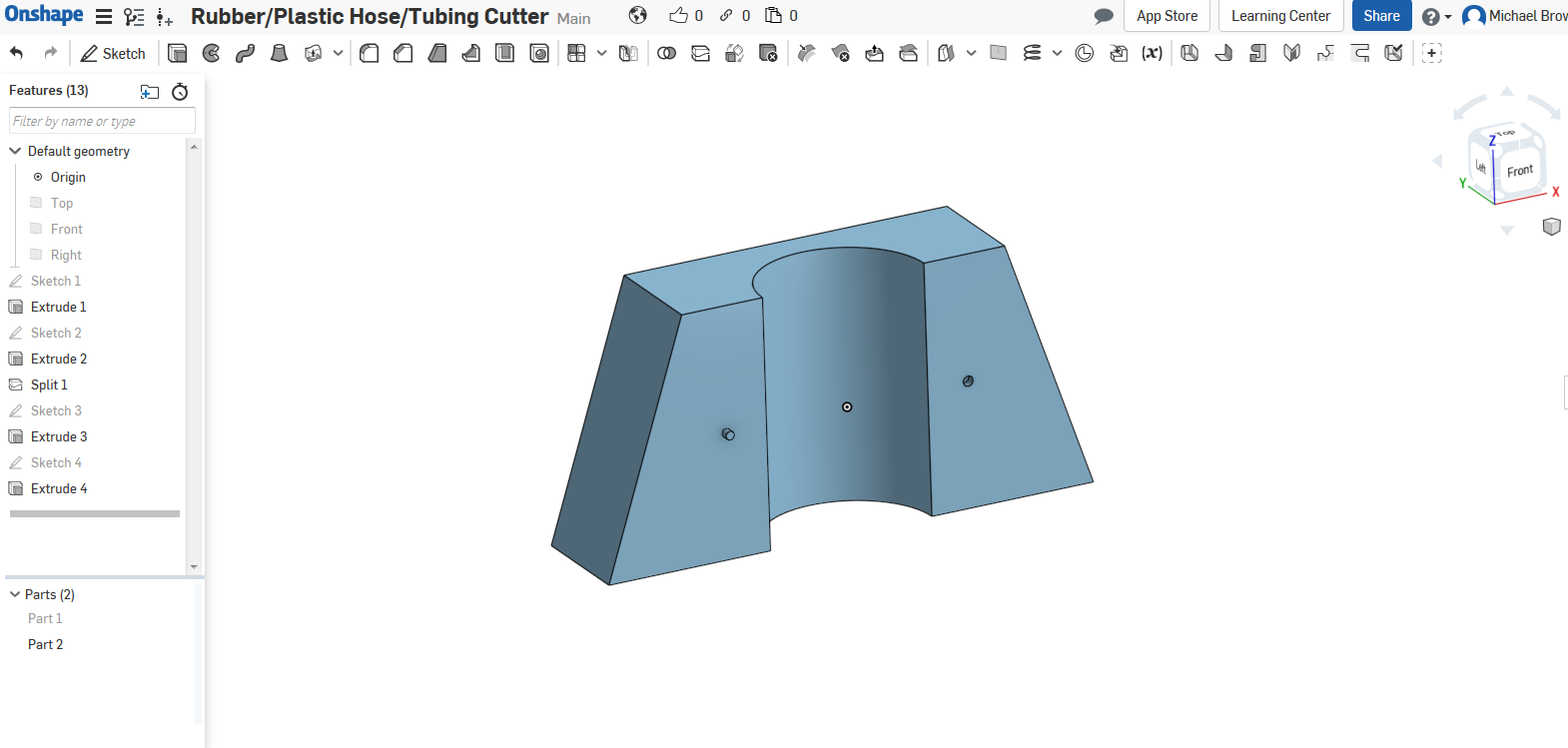The width and height of the screenshot is (1568, 748).
Task: Open the view cube options cube icon
Action: click(x=1552, y=227)
